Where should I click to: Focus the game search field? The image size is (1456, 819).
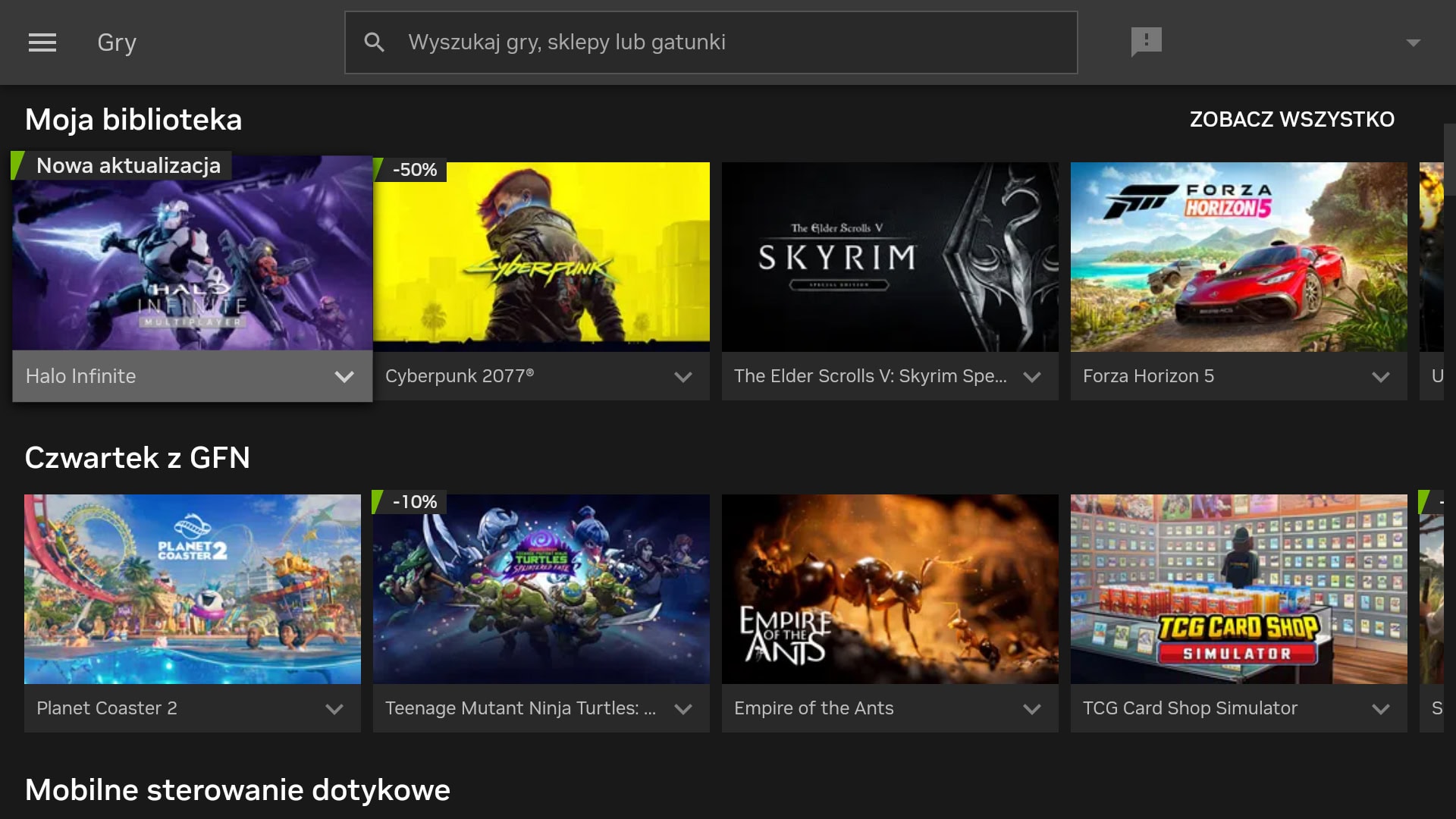pos(711,42)
